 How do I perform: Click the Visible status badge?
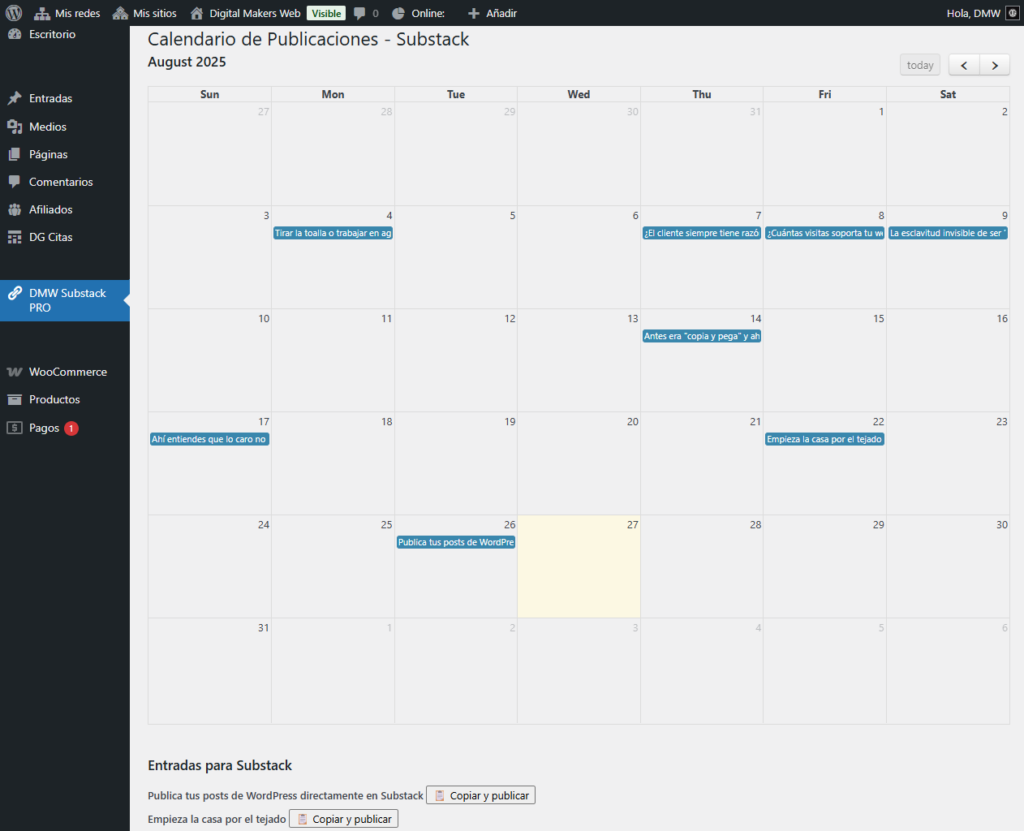point(326,13)
